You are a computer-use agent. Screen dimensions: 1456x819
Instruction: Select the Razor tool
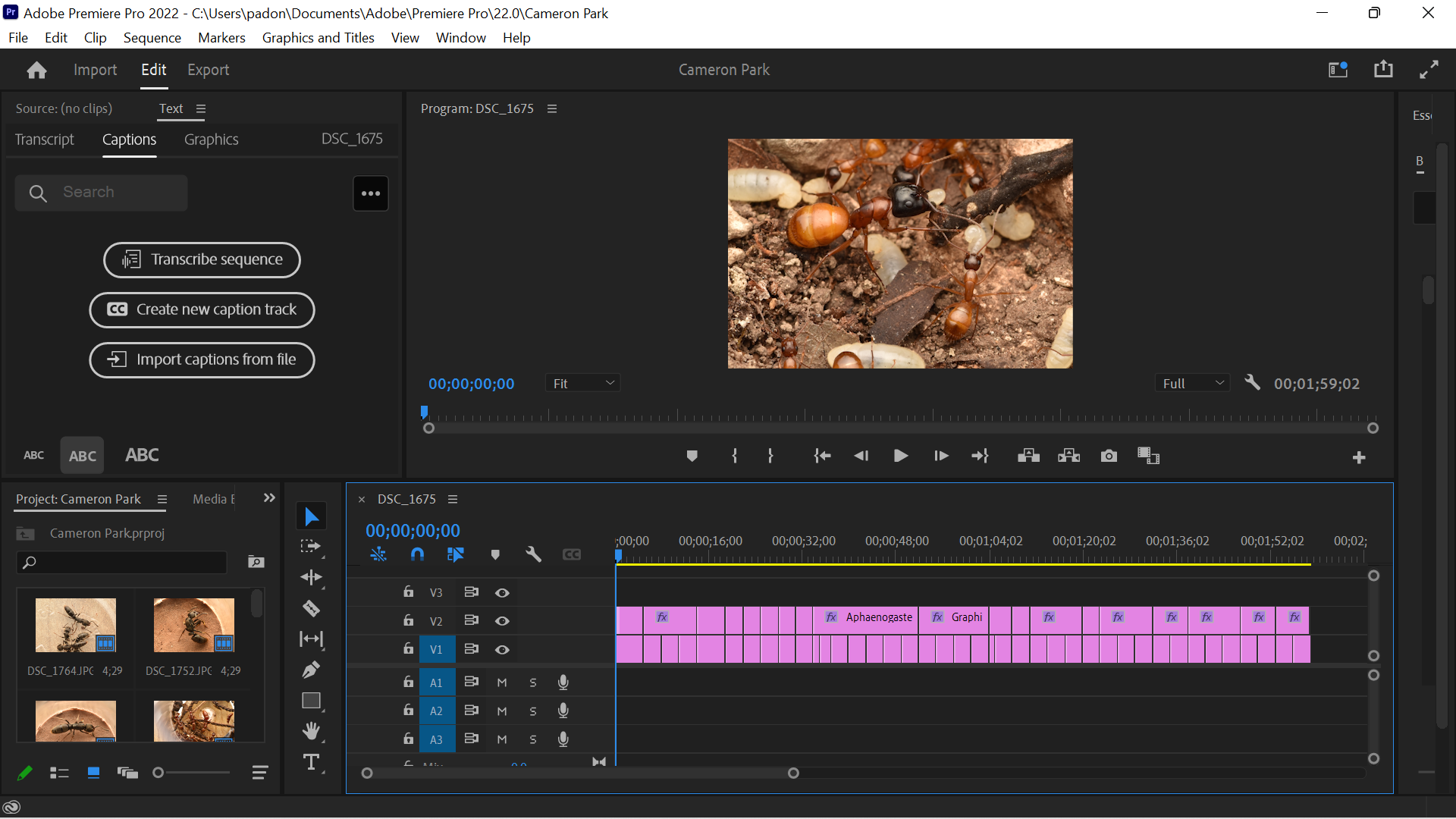(311, 608)
